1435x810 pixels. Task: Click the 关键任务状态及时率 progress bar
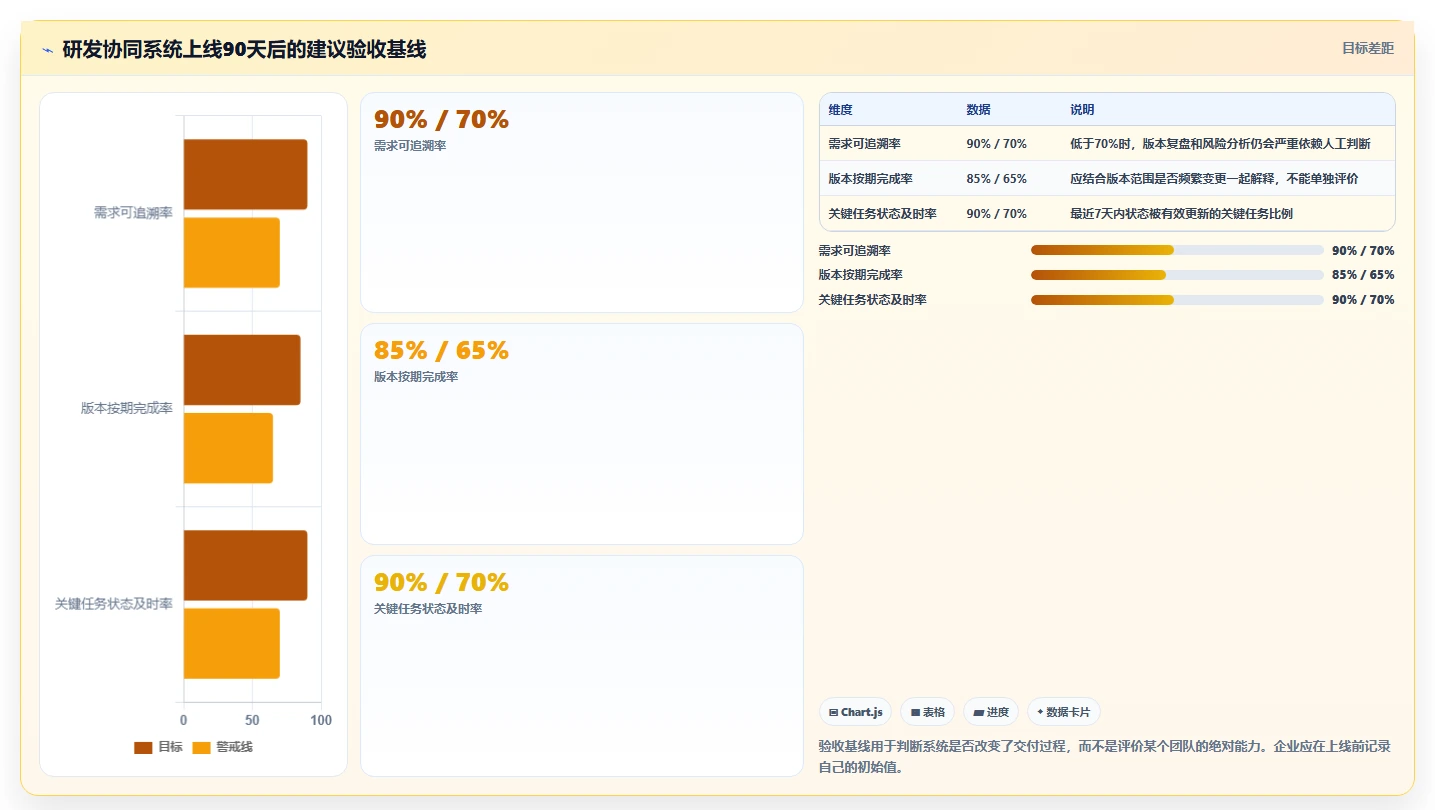pyautogui.click(x=1177, y=299)
